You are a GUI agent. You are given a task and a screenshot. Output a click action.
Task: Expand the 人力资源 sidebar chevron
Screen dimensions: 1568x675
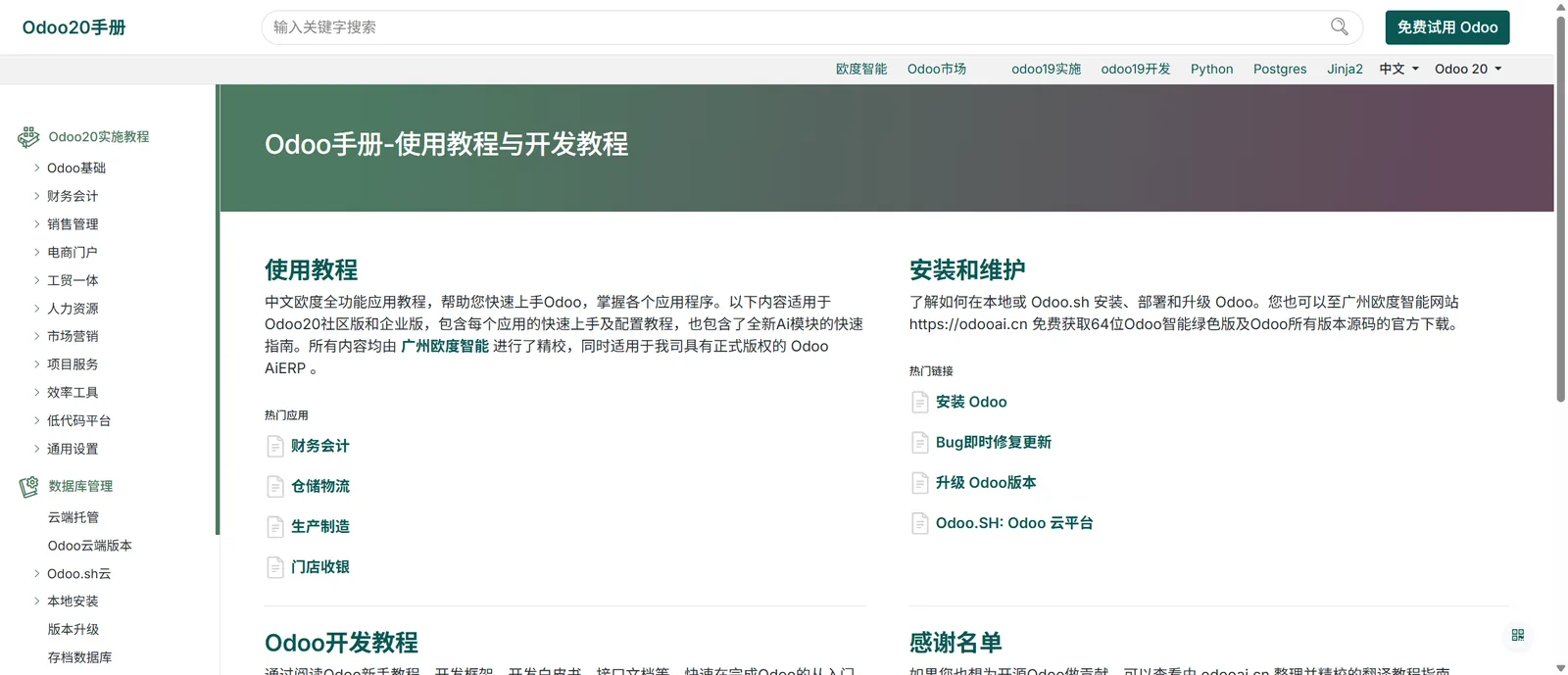tap(37, 308)
